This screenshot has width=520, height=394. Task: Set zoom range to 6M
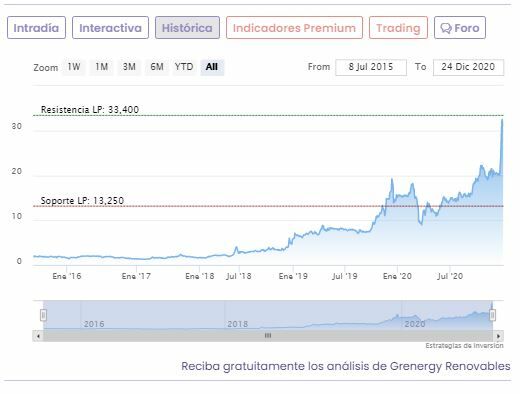157,67
